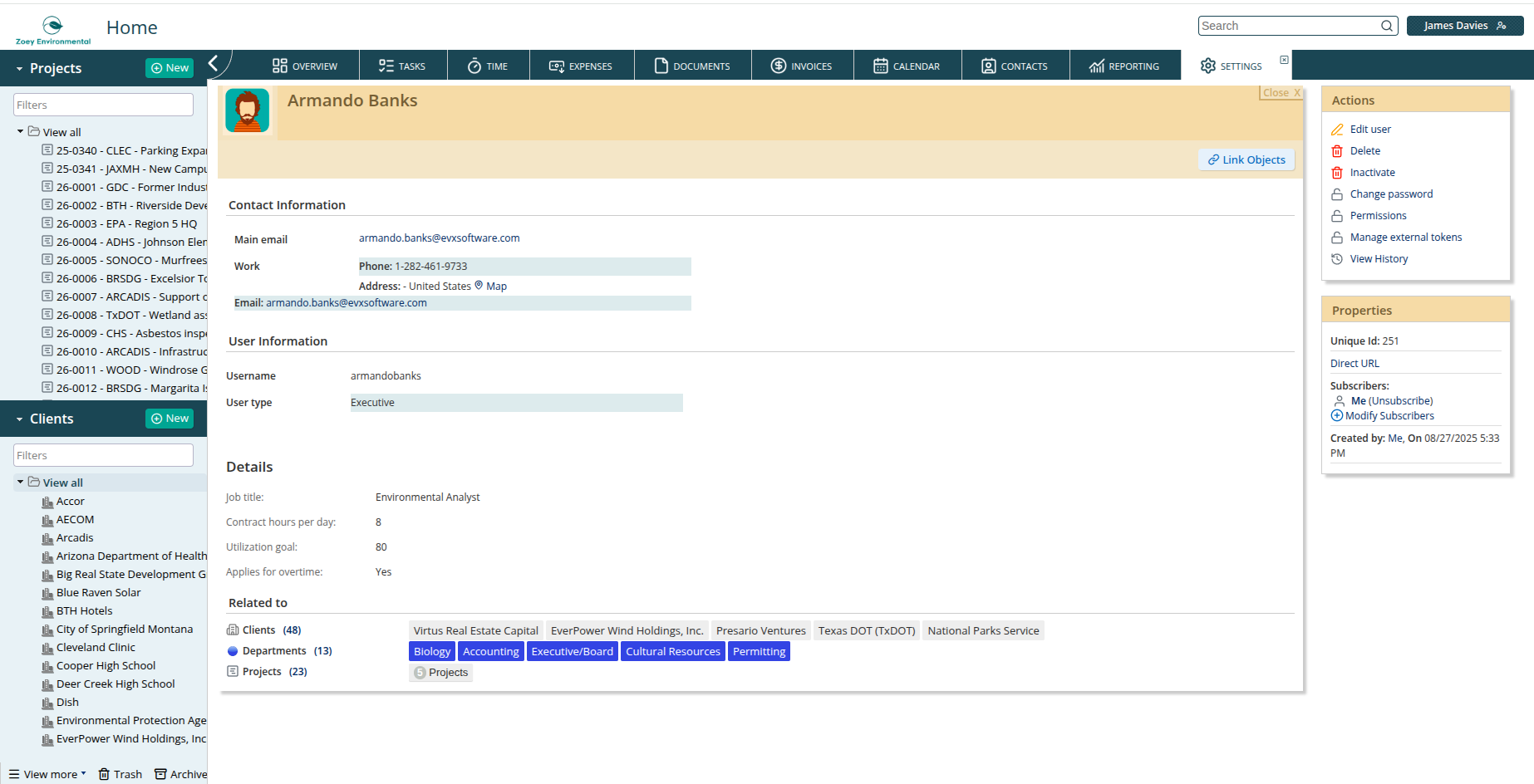Click the magnifier icon in the Search box
Screen dimensions: 1534x784
(x=1387, y=26)
